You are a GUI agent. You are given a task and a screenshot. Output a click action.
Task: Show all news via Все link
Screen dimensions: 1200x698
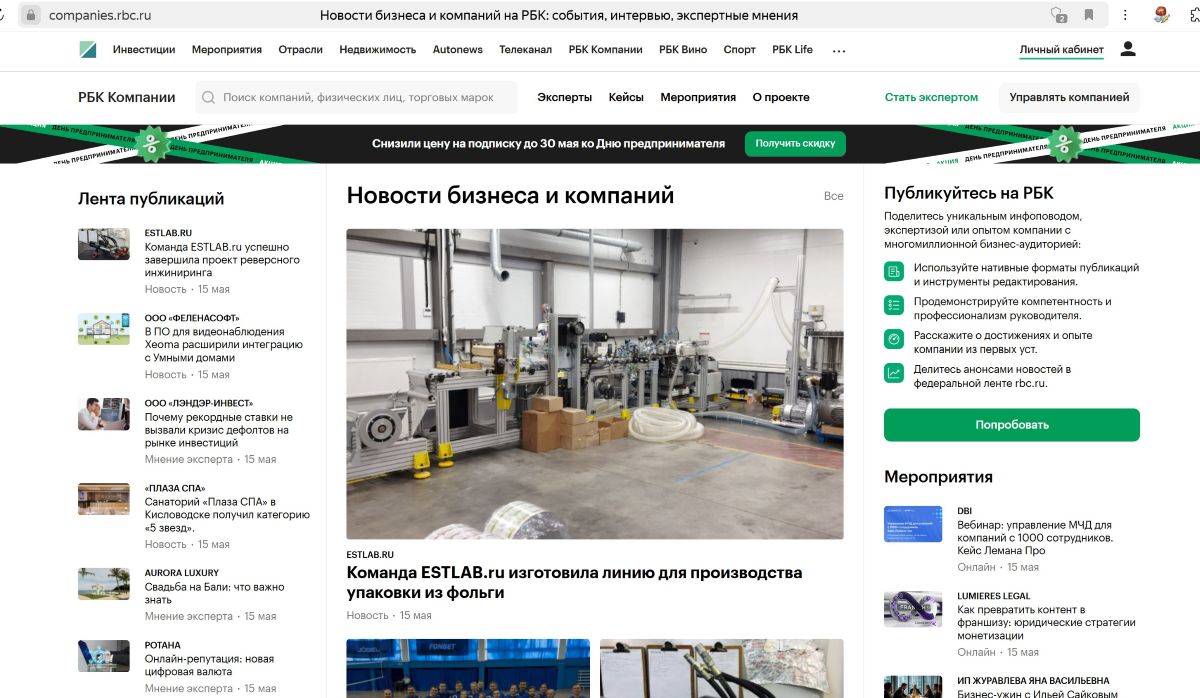coord(833,196)
